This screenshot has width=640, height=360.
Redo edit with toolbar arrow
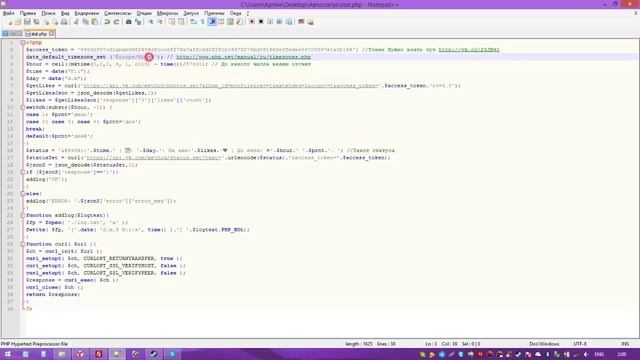click(116, 22)
